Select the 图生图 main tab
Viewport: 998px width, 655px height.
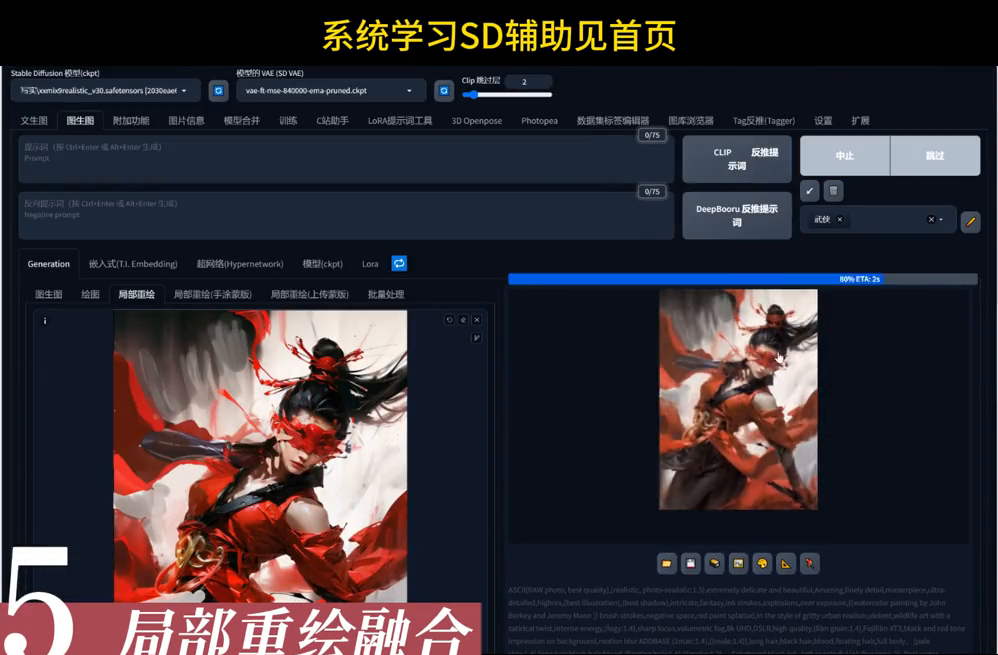click(80, 120)
